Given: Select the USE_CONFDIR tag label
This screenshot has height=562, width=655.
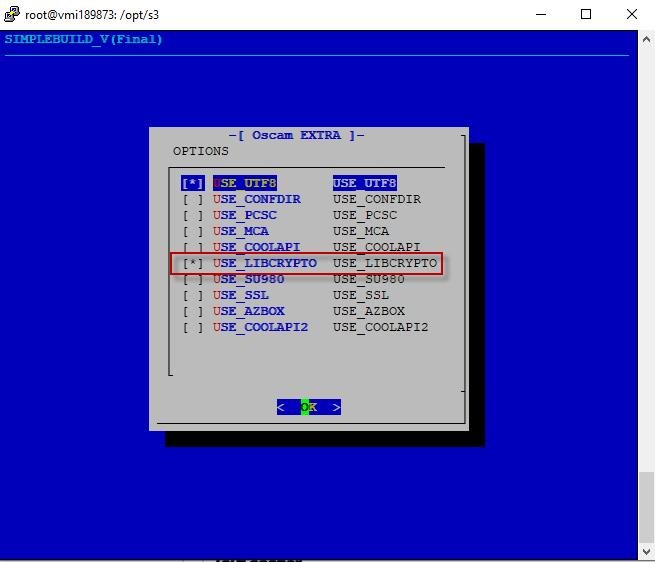Looking at the screenshot, I should coord(257,199).
